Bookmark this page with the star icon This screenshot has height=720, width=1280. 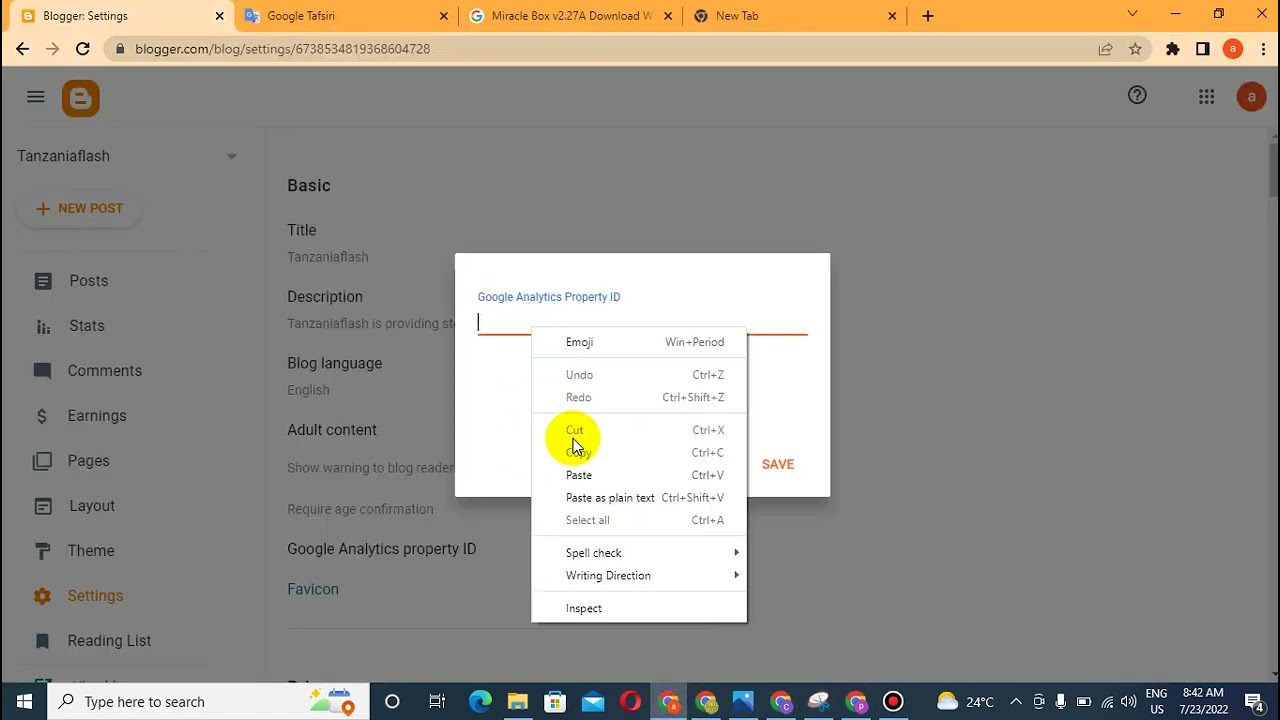click(x=1135, y=48)
